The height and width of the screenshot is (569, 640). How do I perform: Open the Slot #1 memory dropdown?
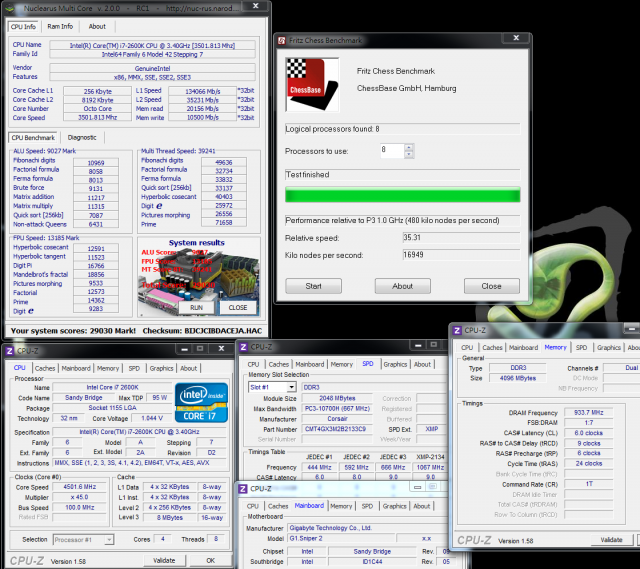tap(291, 387)
